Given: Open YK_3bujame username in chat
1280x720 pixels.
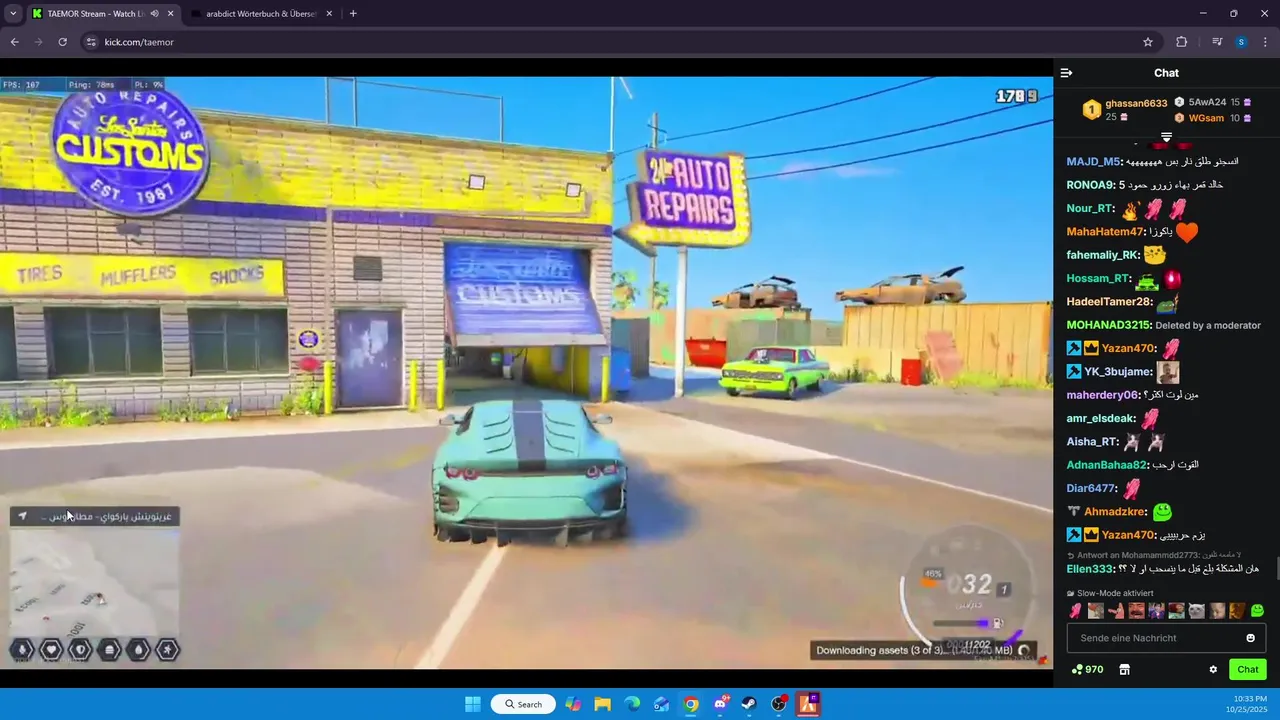Looking at the screenshot, I should point(1118,372).
